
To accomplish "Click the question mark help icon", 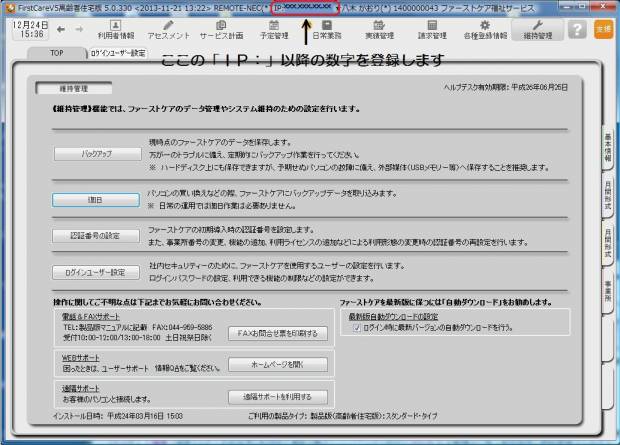I will click(577, 29).
